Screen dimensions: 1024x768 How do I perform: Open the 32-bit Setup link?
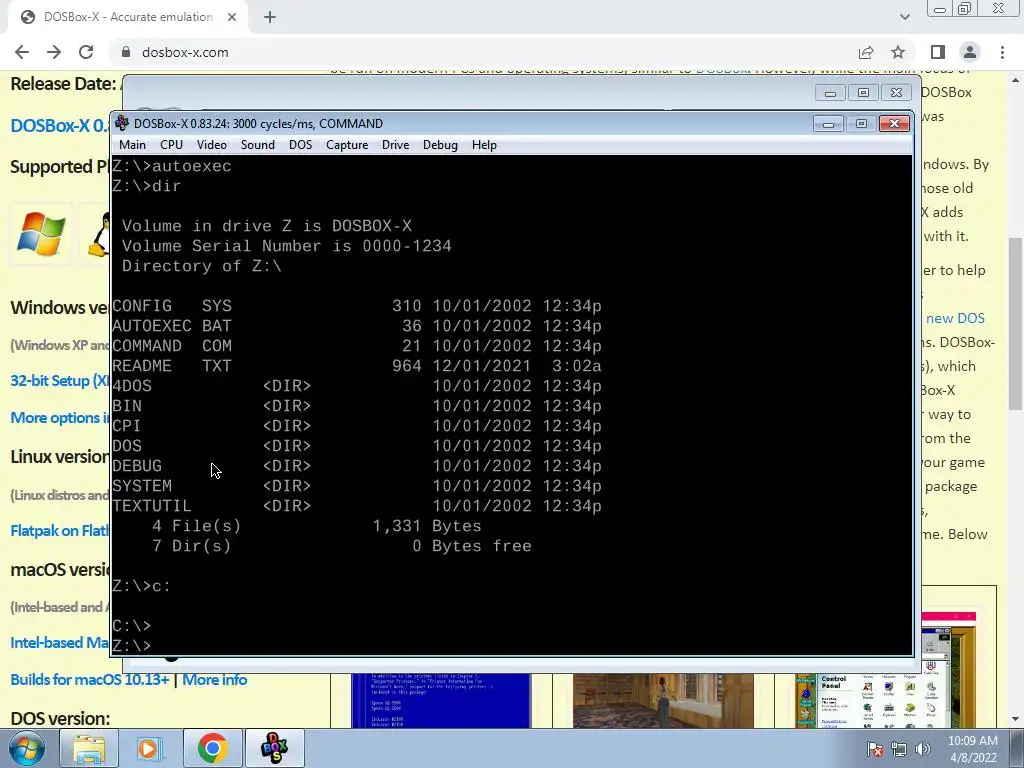59,381
